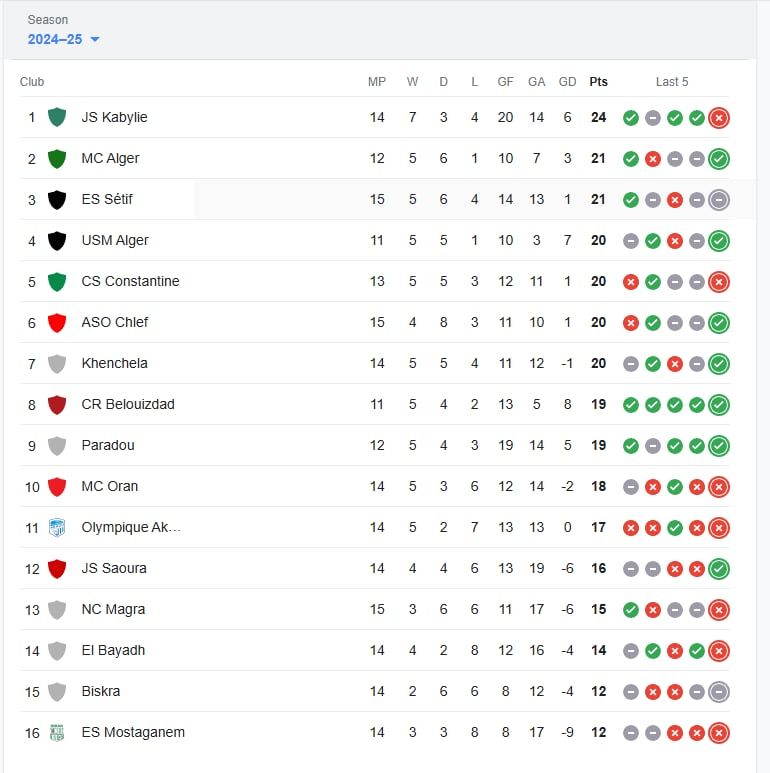Open the USM Alger team link
Image resolution: width=770 pixels, height=773 pixels.
click(x=115, y=240)
